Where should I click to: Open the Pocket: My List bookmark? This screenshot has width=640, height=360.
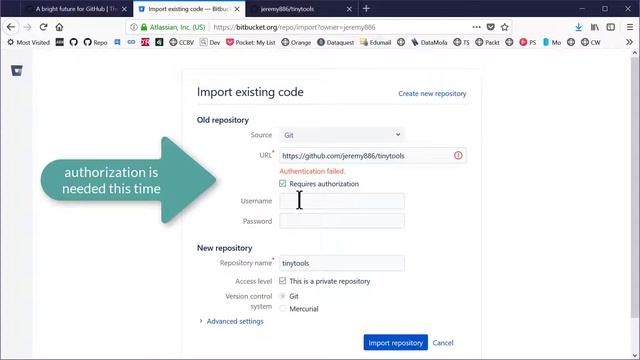pos(251,42)
